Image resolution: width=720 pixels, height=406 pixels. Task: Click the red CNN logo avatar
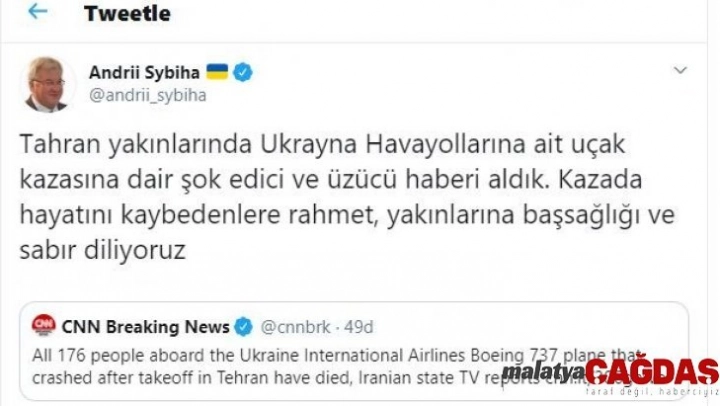(44, 326)
